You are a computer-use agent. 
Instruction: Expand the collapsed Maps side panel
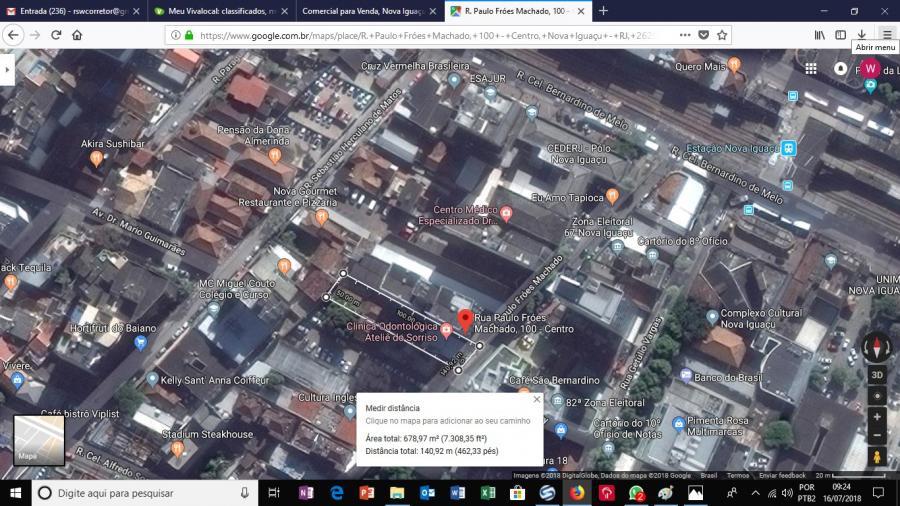(8, 69)
